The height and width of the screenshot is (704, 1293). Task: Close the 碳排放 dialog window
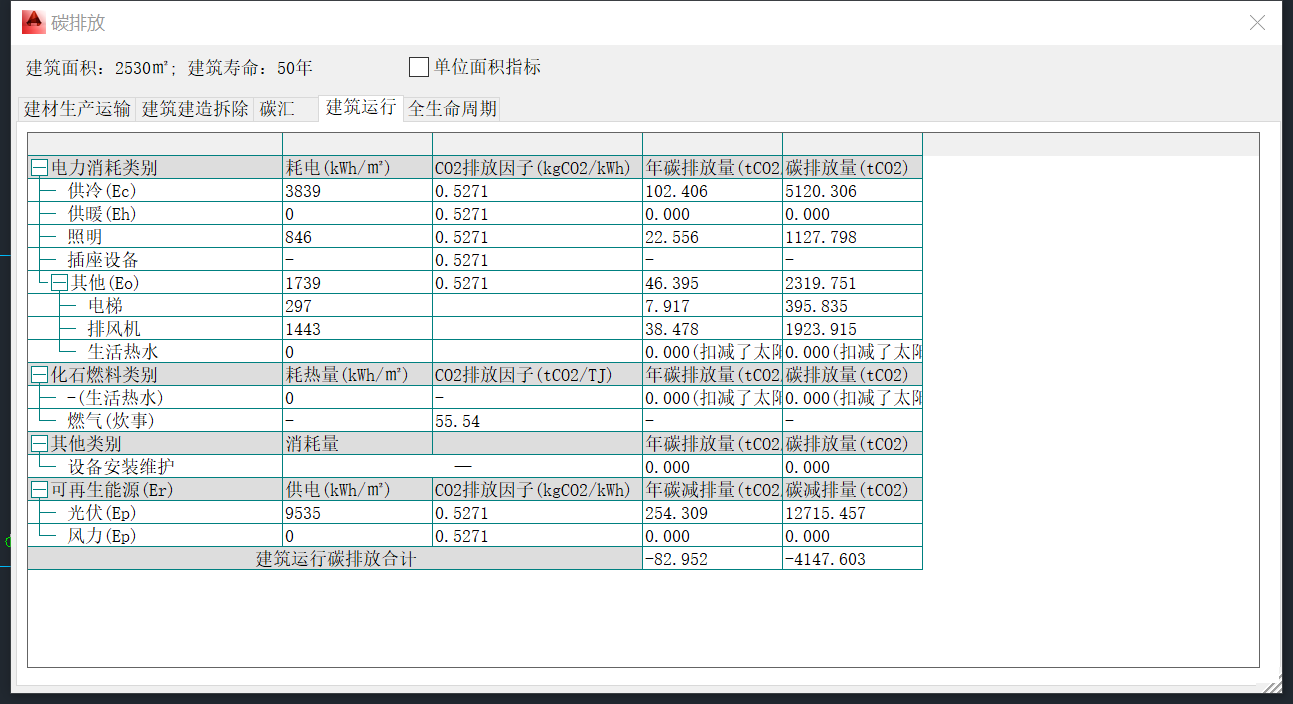[x=1257, y=23]
